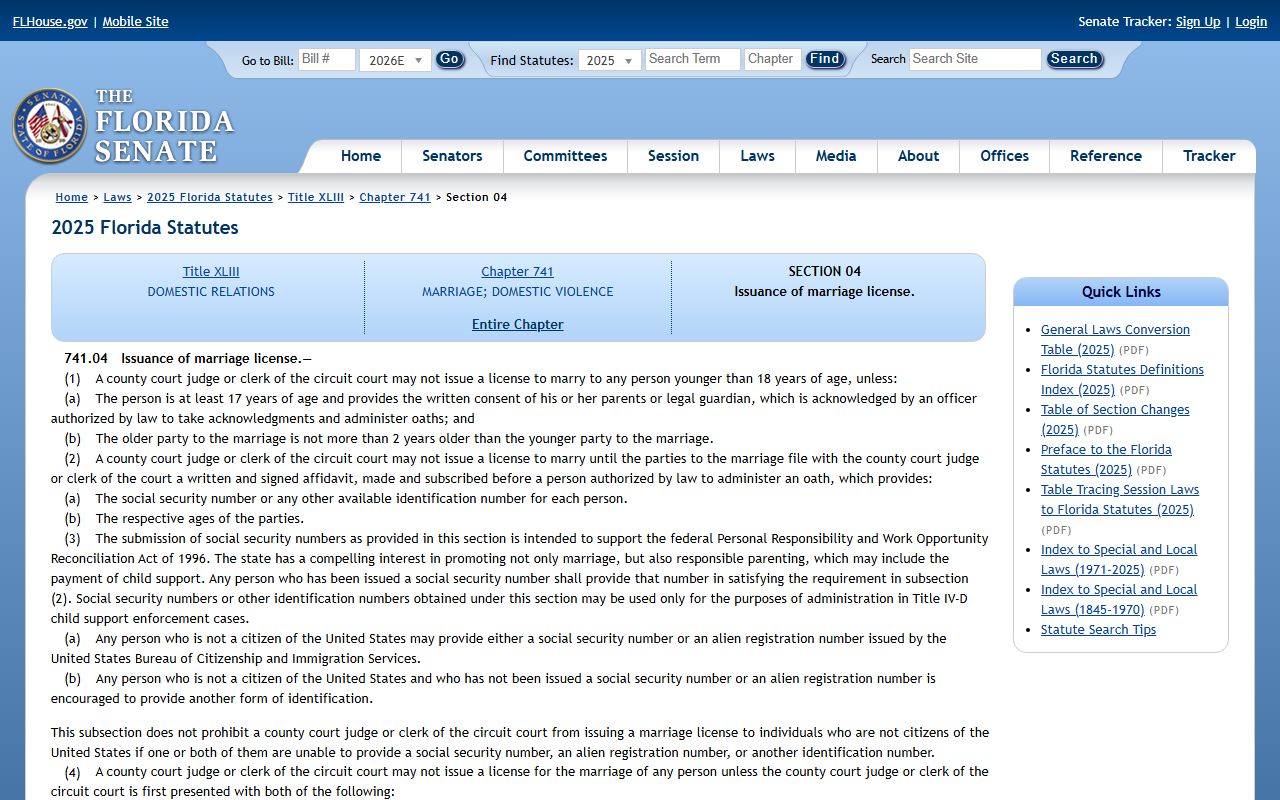Screen dimensions: 1280x800
Task: Follow the FLHouse.gov link
Action: pyautogui.click(x=50, y=21)
